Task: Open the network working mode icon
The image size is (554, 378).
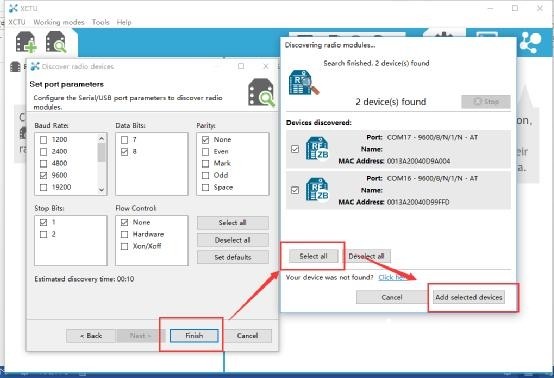Action: 531,43
